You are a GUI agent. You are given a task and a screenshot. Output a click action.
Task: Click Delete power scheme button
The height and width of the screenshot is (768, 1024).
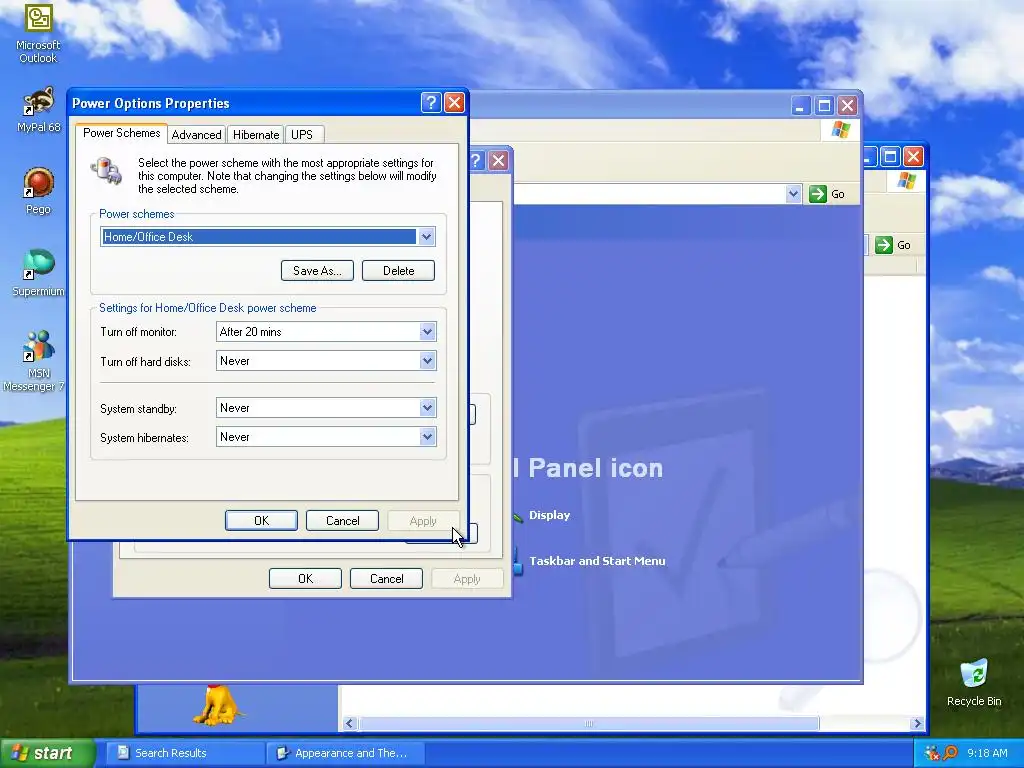(398, 270)
